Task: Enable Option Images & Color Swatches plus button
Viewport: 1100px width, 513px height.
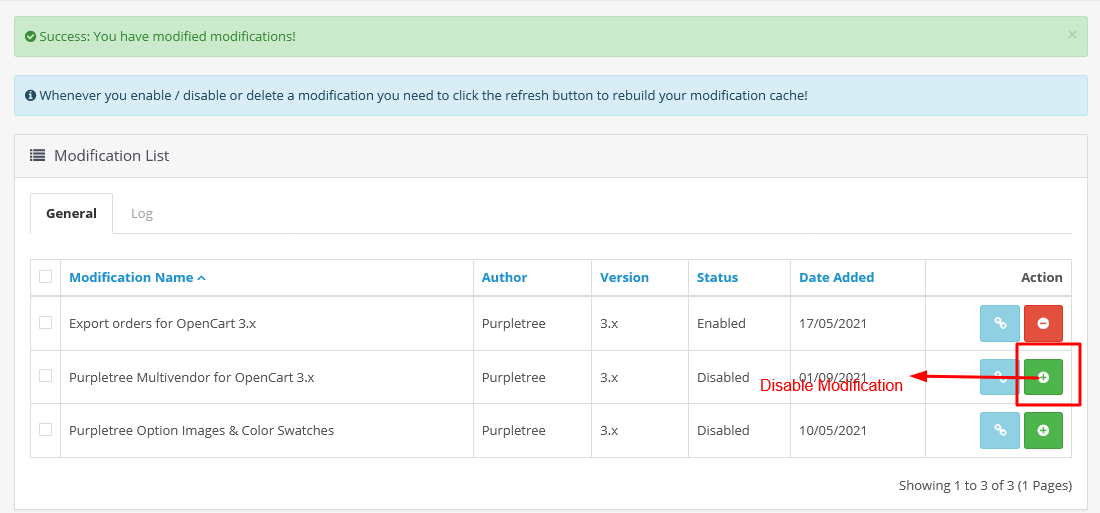Action: coord(1043,430)
